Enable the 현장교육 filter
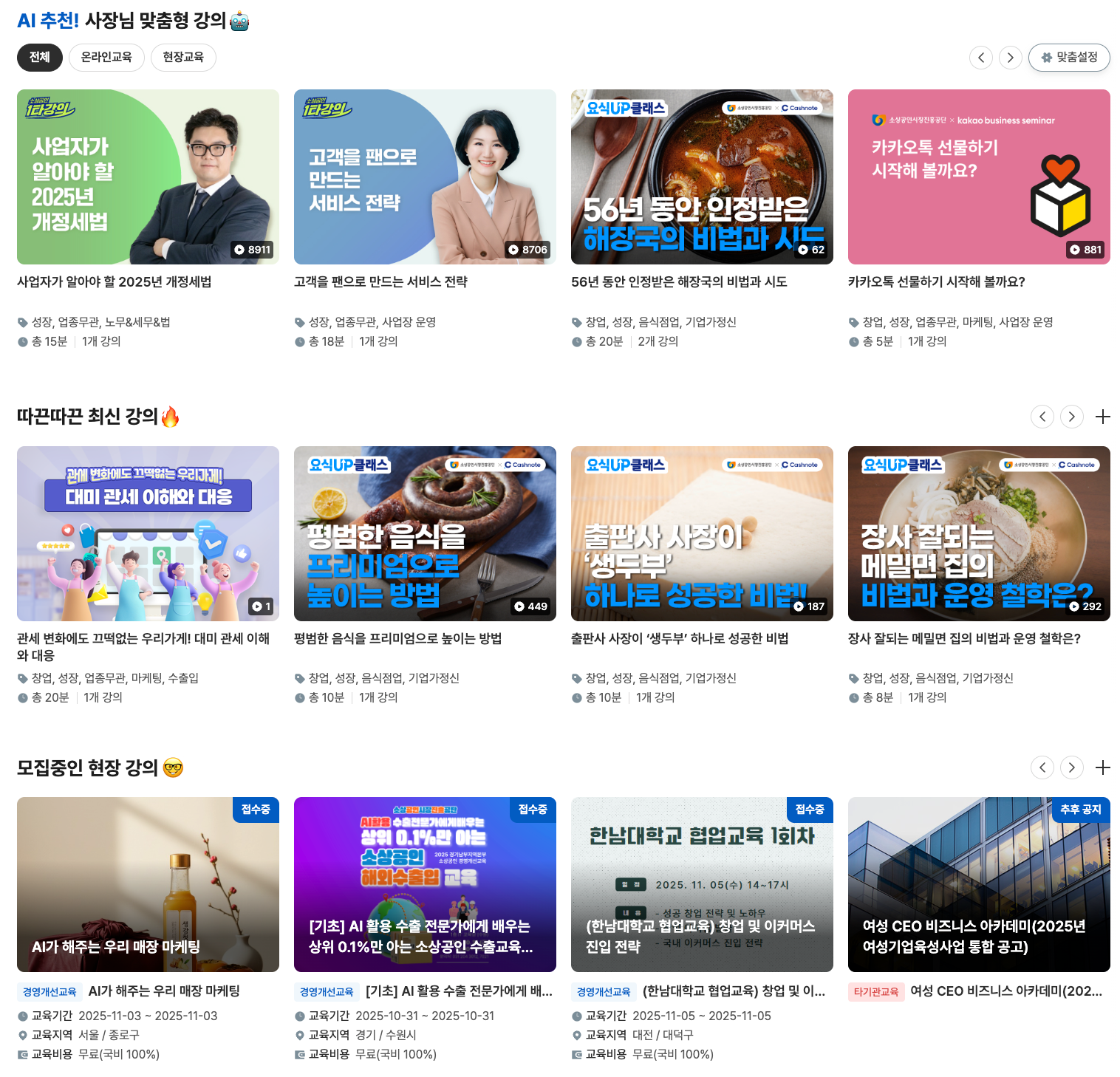 coord(183,58)
